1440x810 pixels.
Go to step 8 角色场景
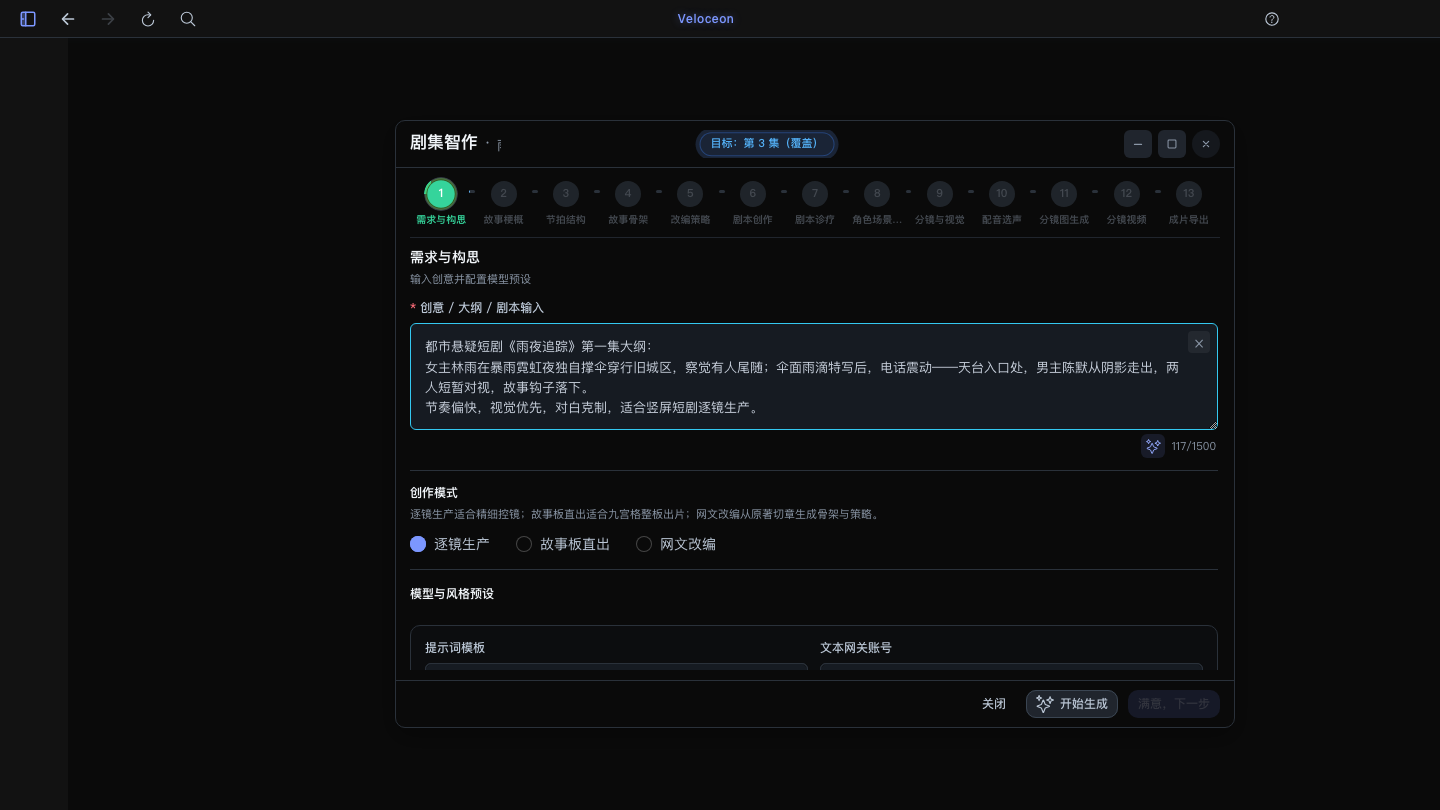click(877, 202)
